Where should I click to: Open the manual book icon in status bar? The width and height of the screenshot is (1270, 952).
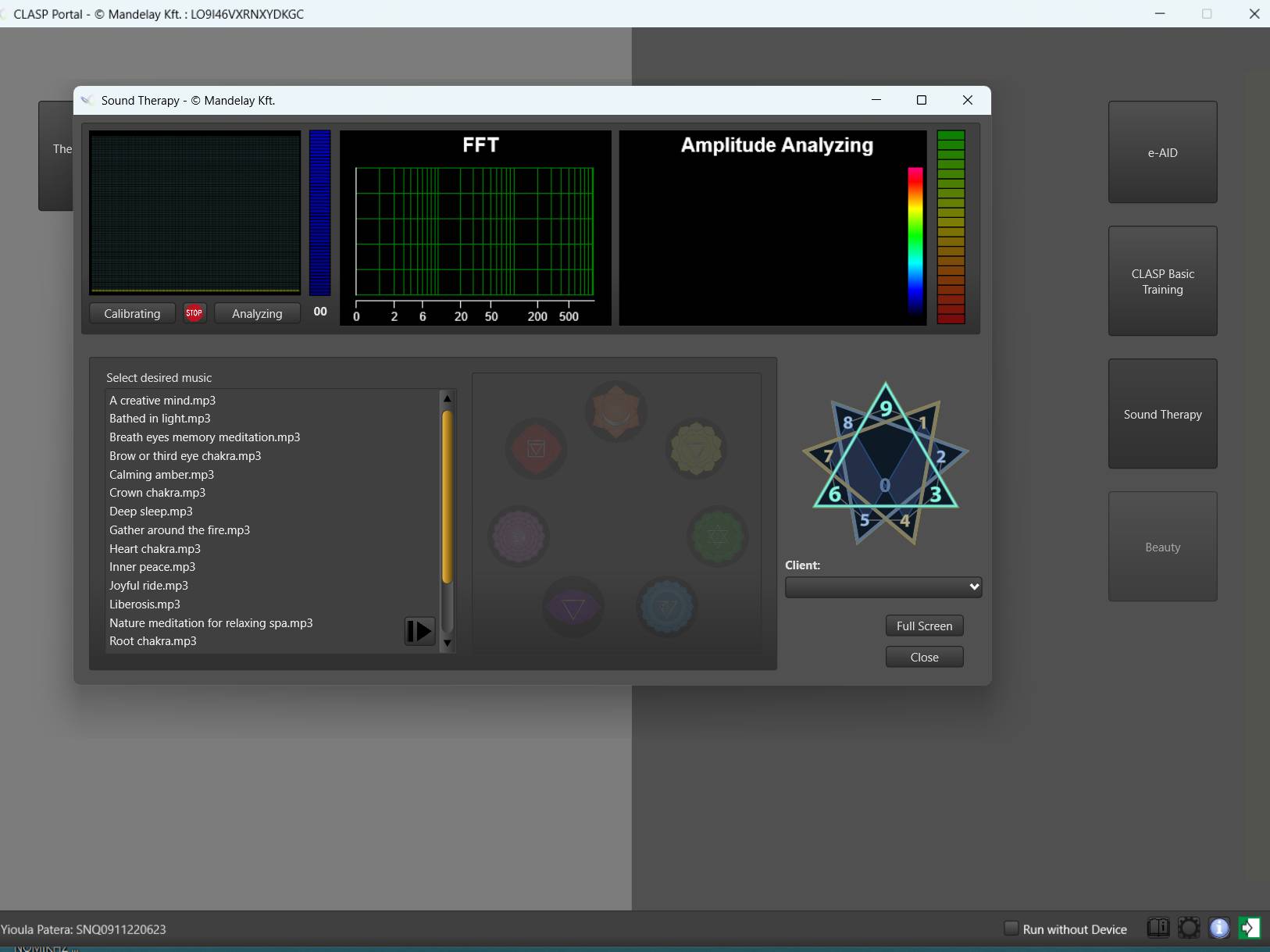pos(1158,928)
